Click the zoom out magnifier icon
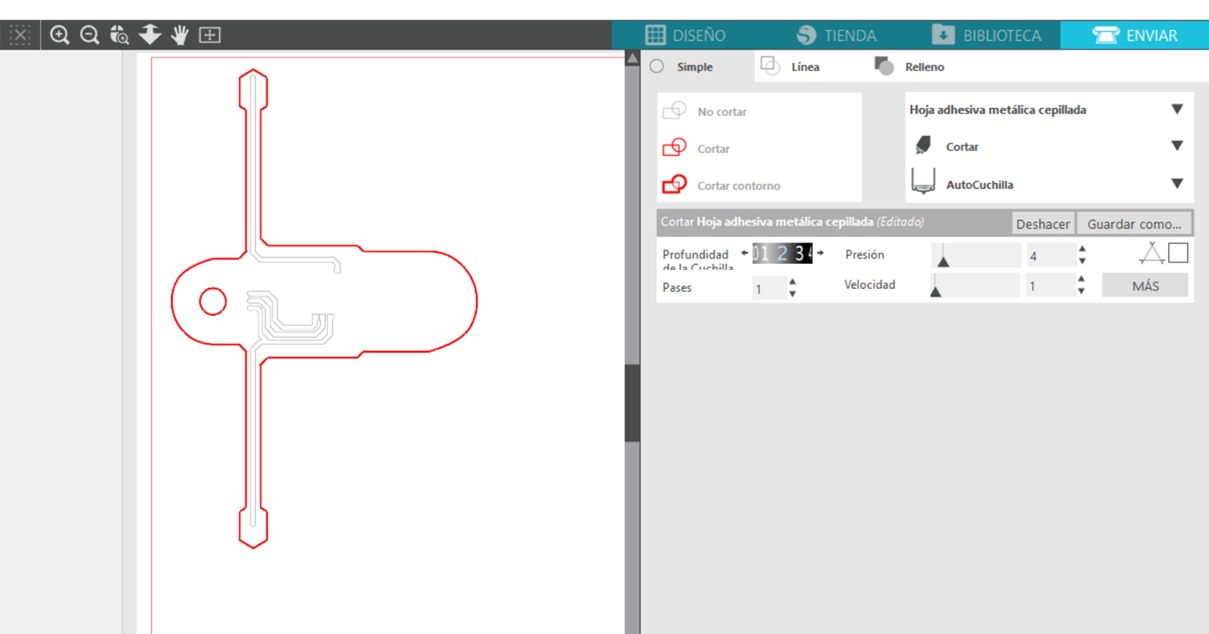 pyautogui.click(x=90, y=35)
